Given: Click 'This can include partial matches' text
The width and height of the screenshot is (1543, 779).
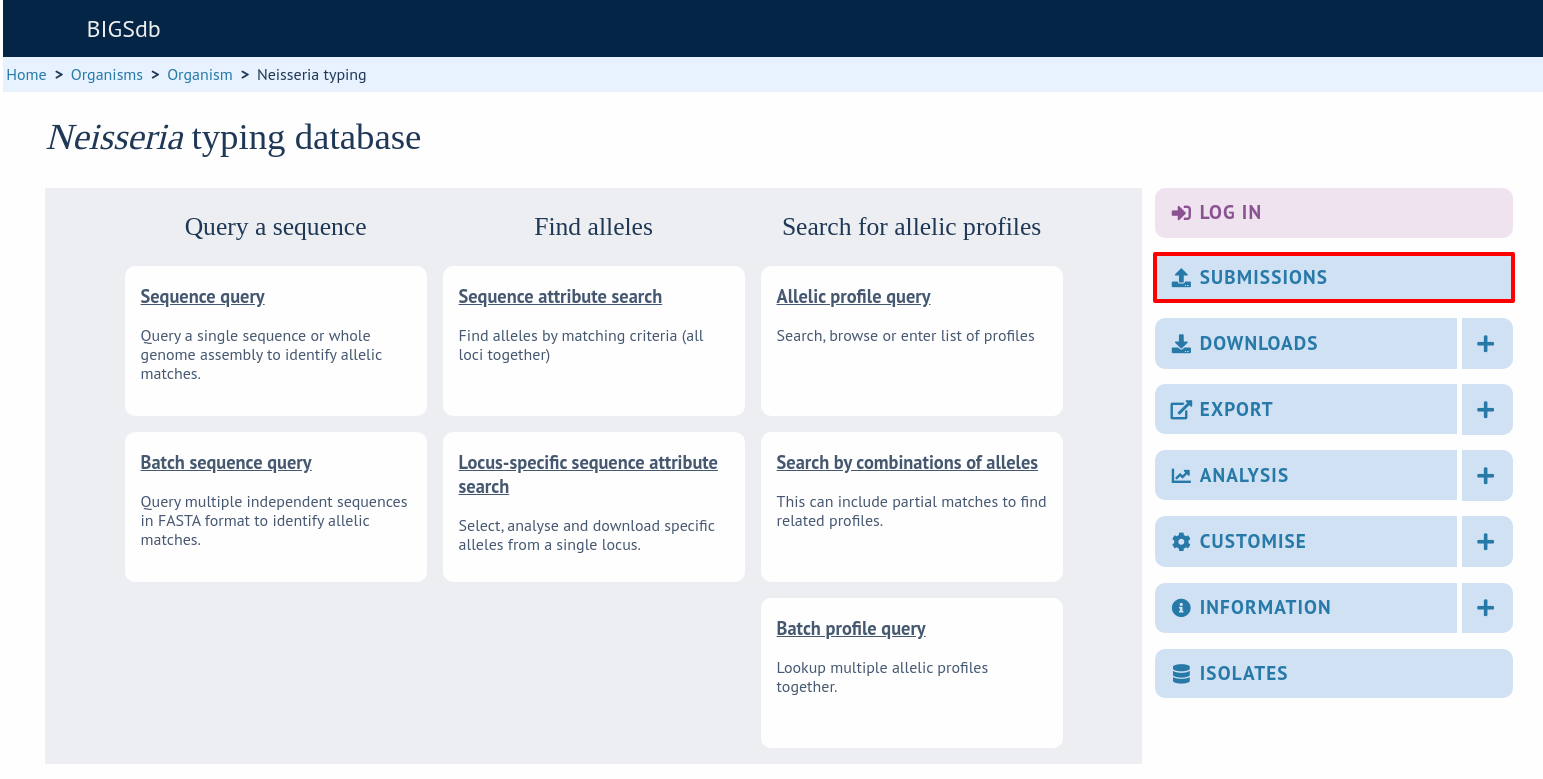Looking at the screenshot, I should [x=912, y=511].
